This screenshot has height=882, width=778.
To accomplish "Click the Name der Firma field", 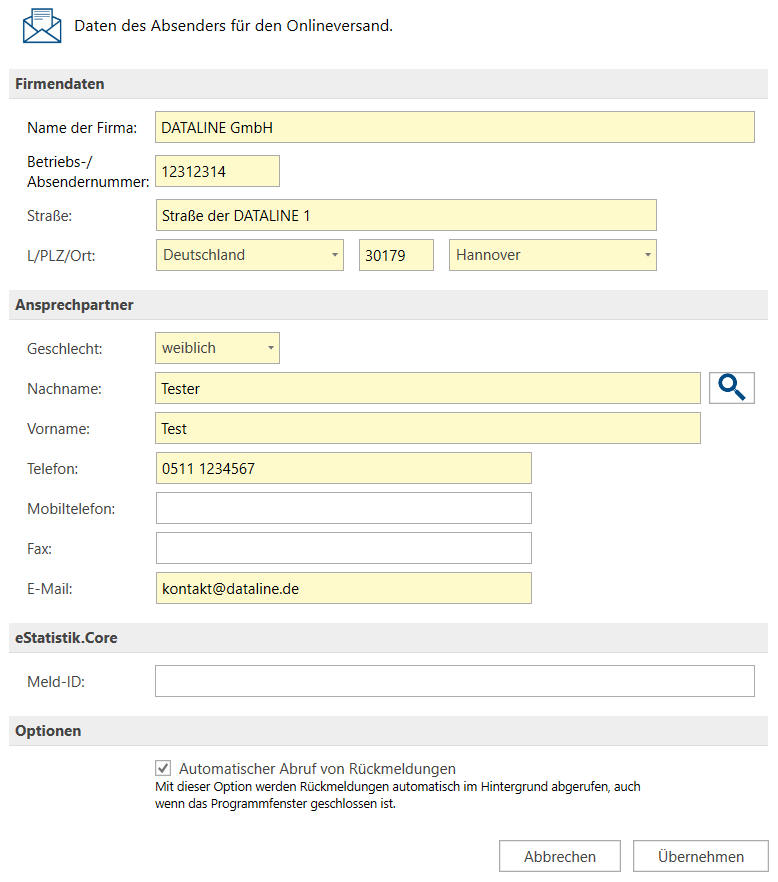I will 455,128.
